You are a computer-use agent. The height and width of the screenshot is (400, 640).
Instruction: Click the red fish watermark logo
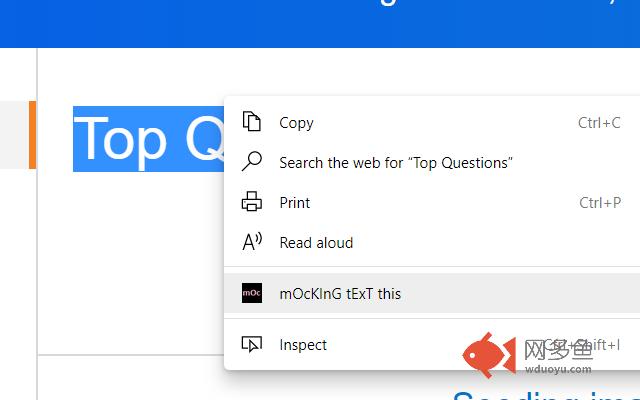489,355
